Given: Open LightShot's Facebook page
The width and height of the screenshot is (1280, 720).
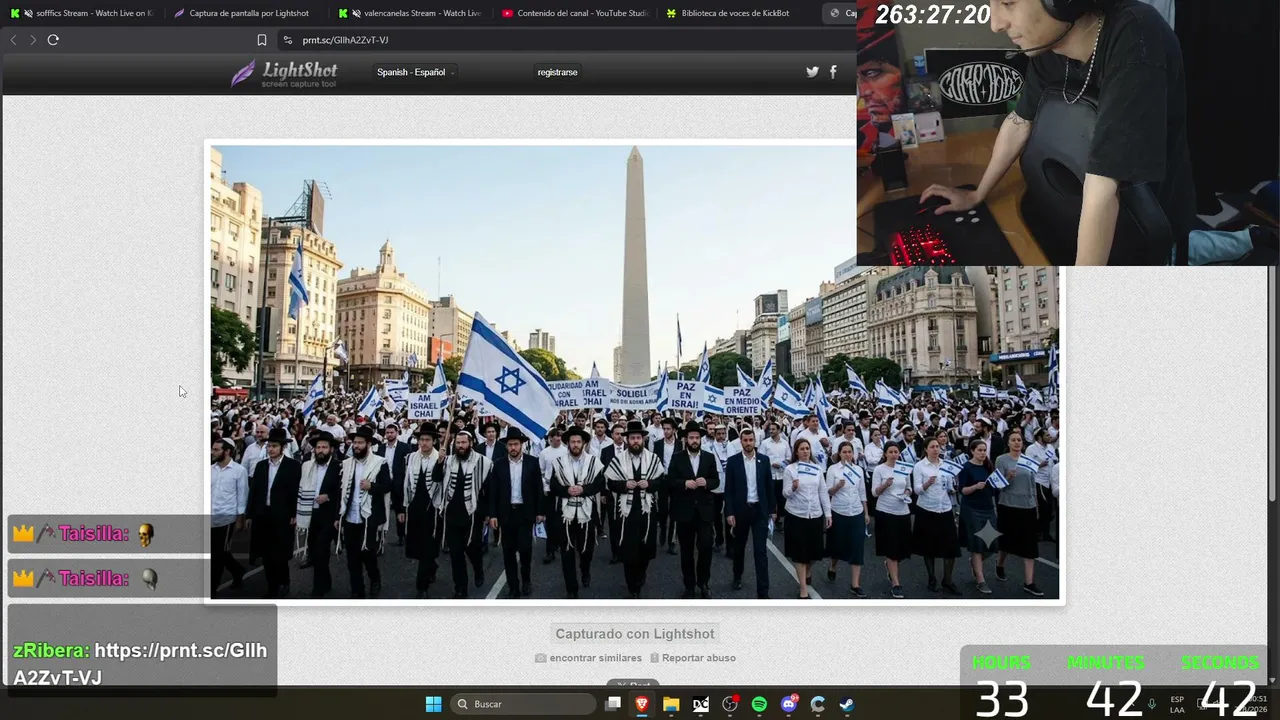Looking at the screenshot, I should click(x=833, y=72).
